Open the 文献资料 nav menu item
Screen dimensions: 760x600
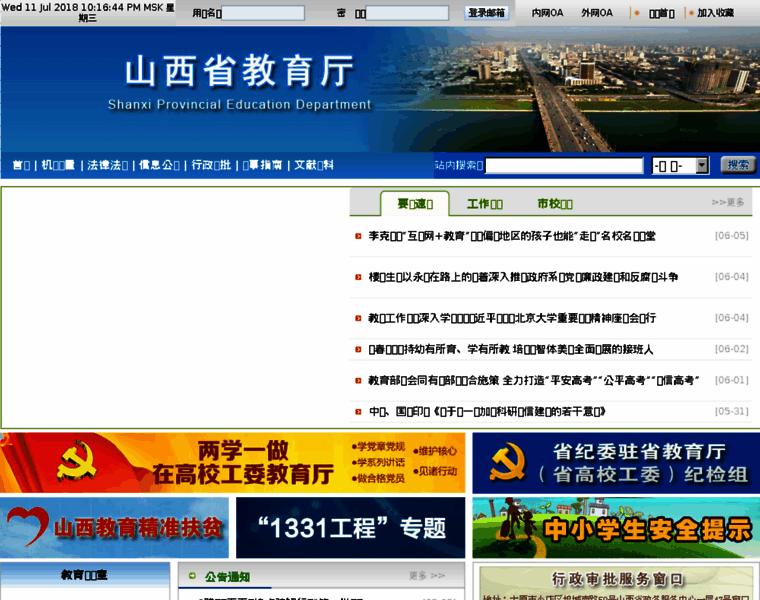[314, 165]
